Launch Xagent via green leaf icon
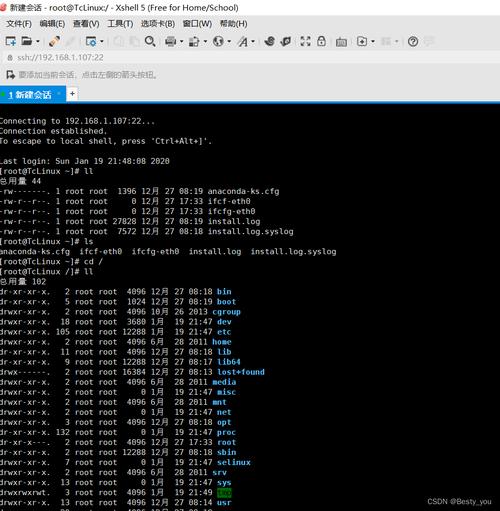Screen dimensions: 500x511 pyautogui.click(x=286, y=41)
